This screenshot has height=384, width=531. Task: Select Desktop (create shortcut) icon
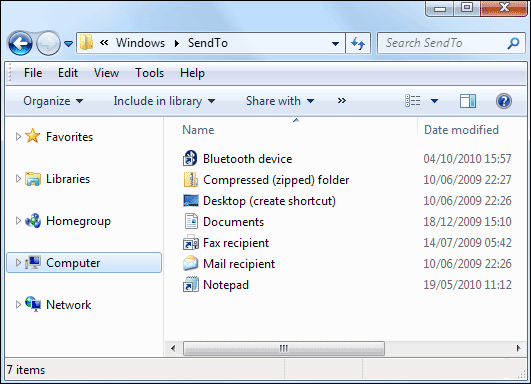(190, 200)
